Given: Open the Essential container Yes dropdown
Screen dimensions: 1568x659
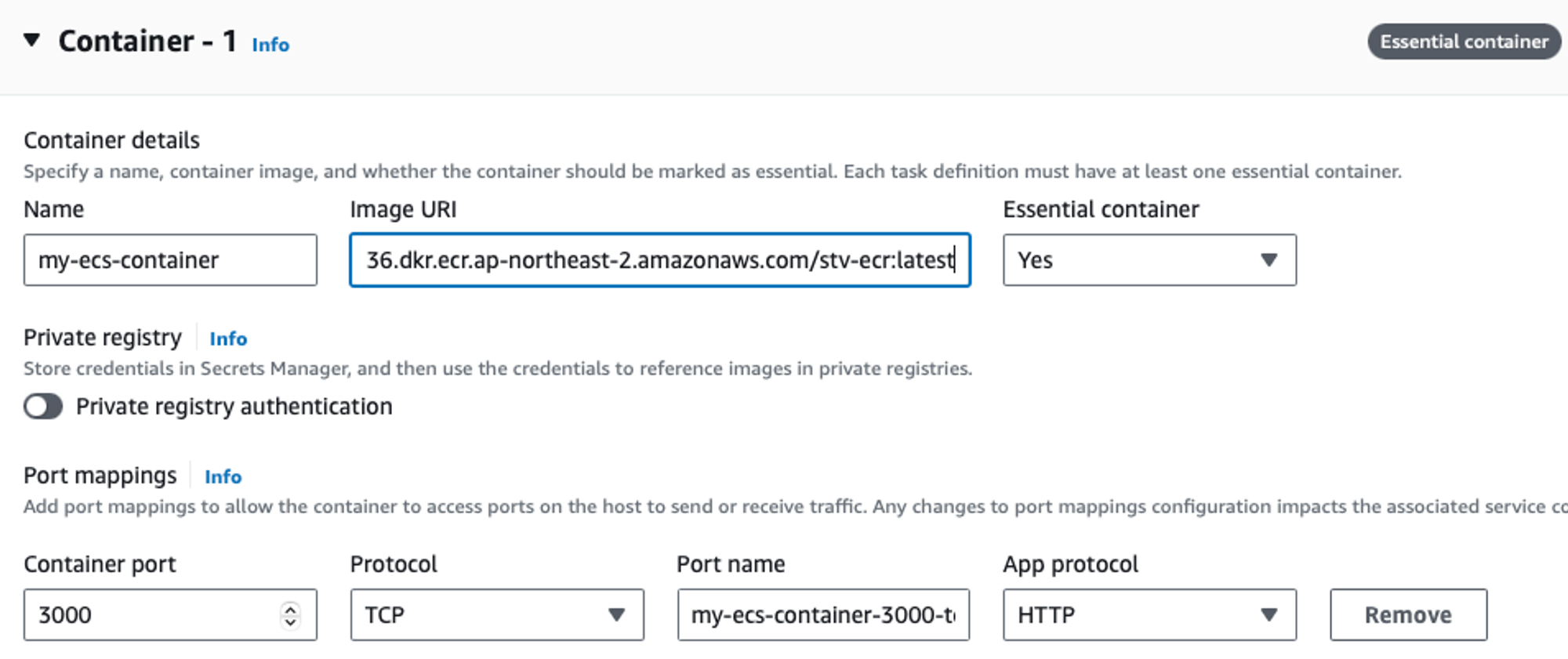Looking at the screenshot, I should 1149,260.
